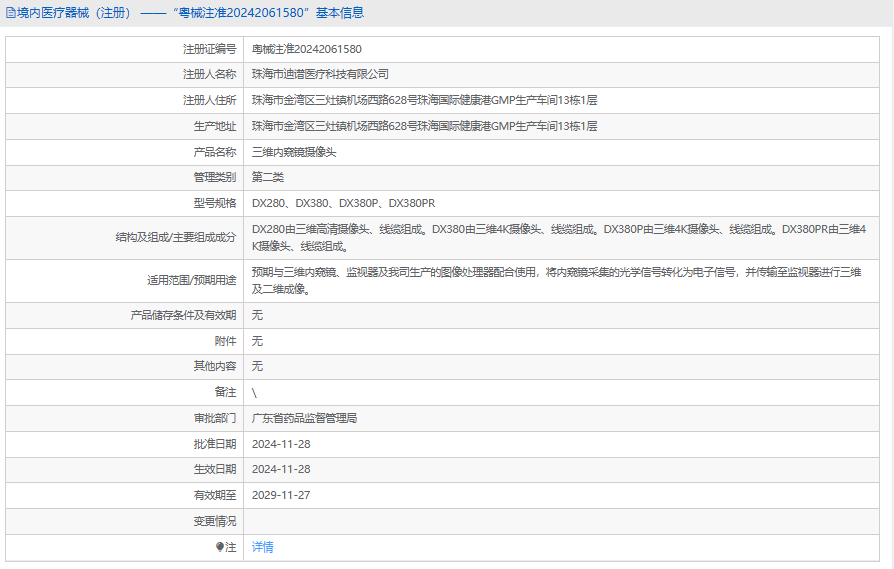
Task: Click the page title 境内医疗器械（注册）基本信息
Action: click(190, 13)
